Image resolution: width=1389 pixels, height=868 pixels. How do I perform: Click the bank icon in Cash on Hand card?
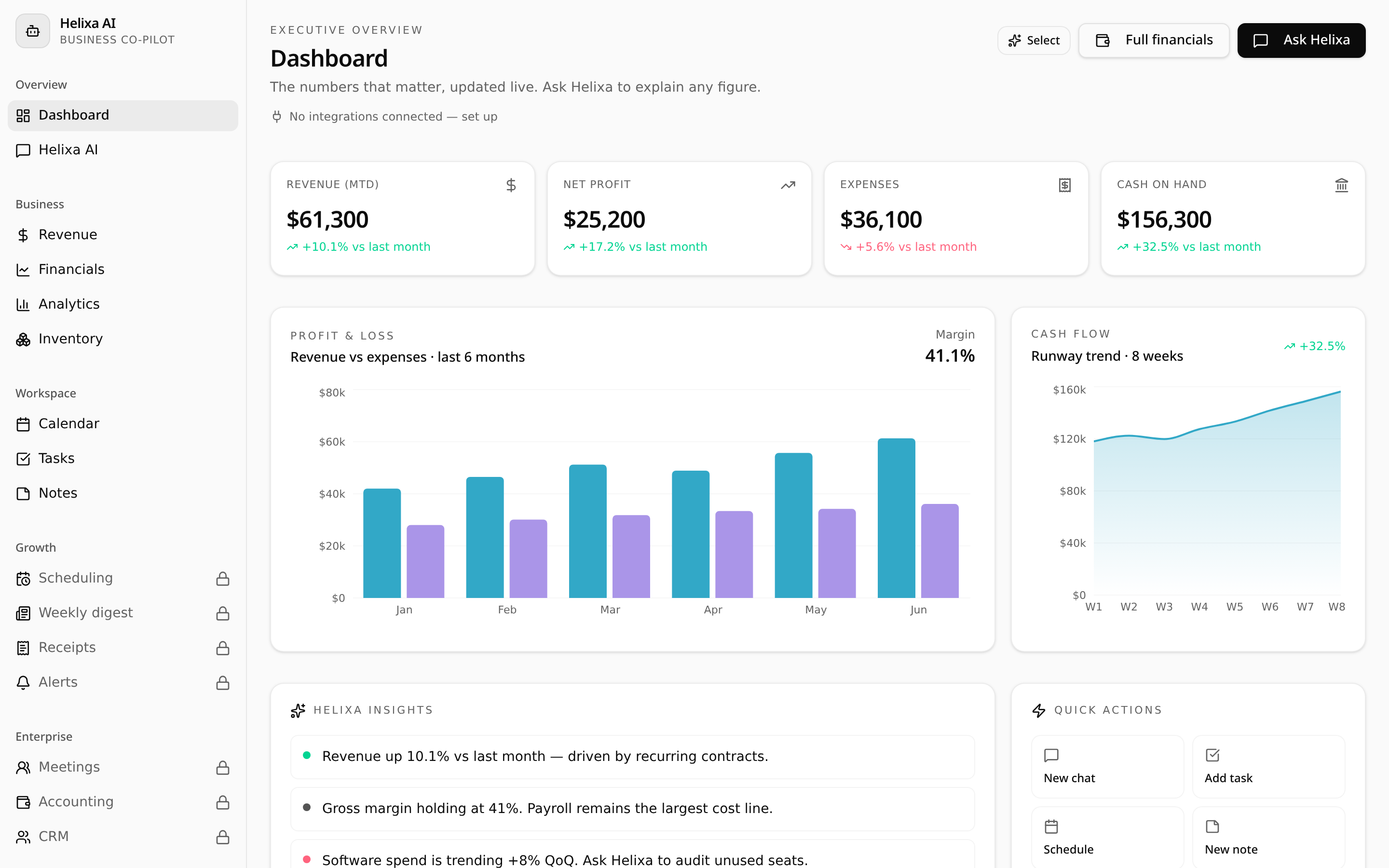(1341, 185)
